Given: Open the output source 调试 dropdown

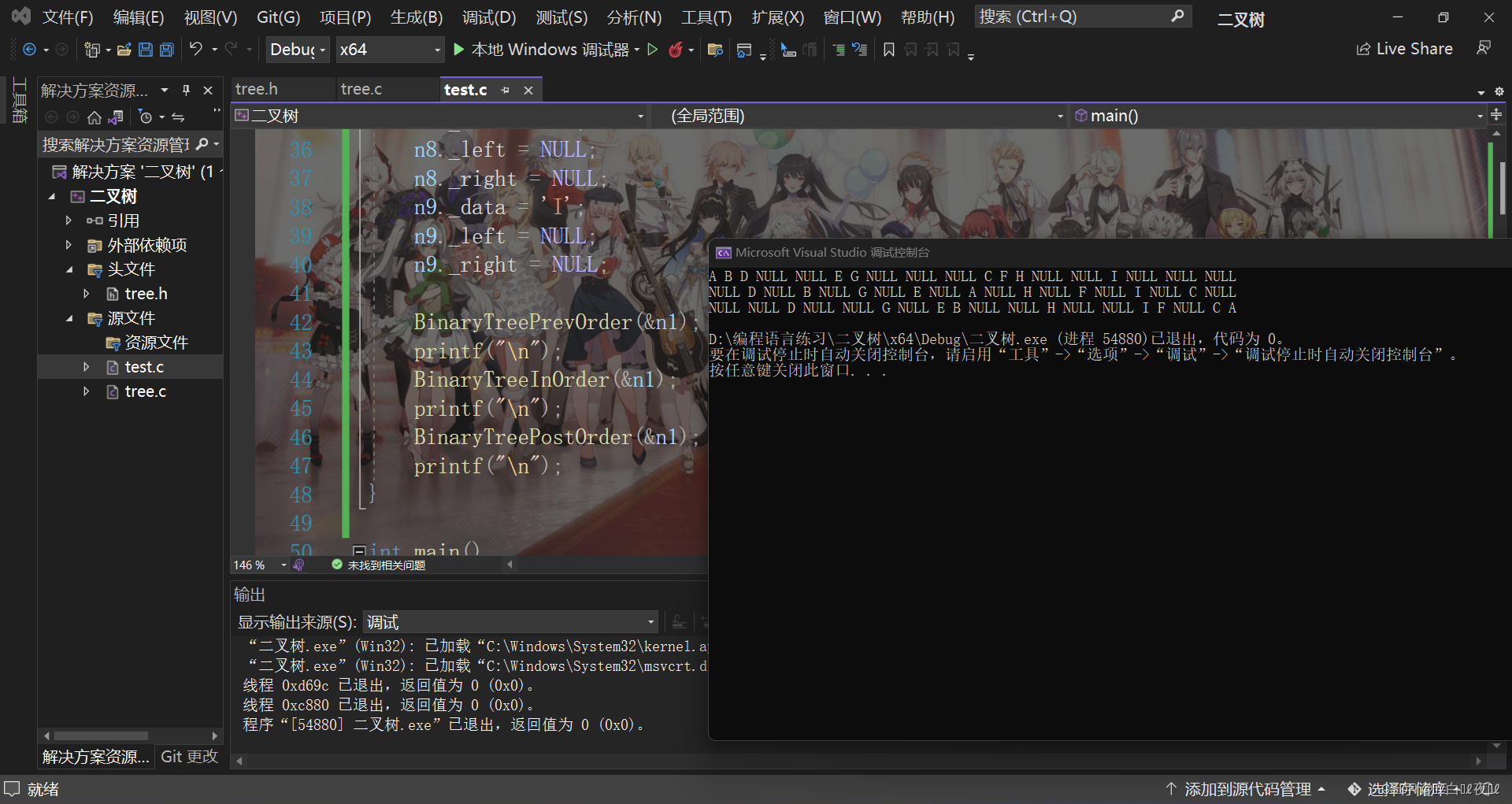Looking at the screenshot, I should [510, 622].
